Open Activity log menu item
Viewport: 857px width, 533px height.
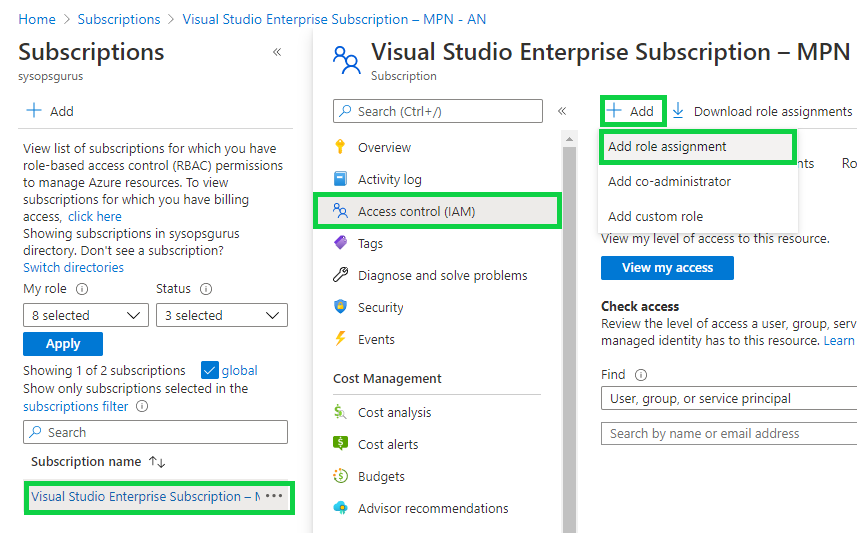point(390,179)
